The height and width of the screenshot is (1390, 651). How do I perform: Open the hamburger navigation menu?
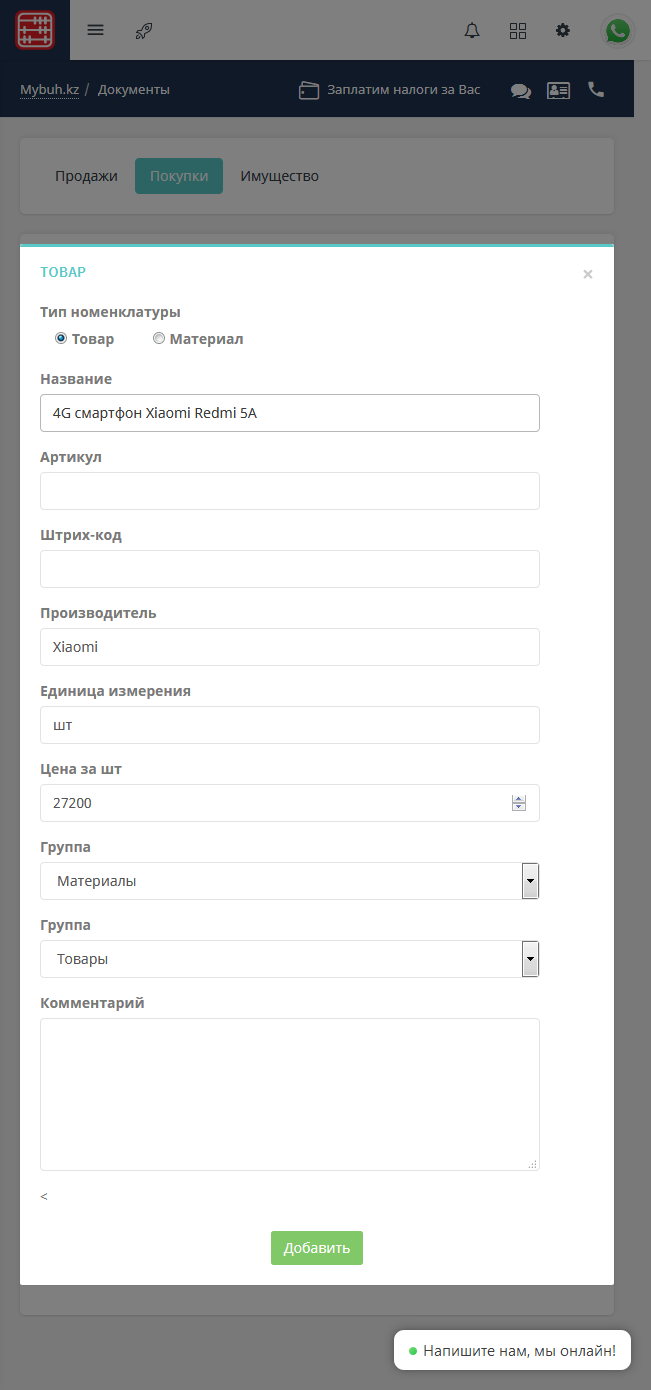(95, 30)
